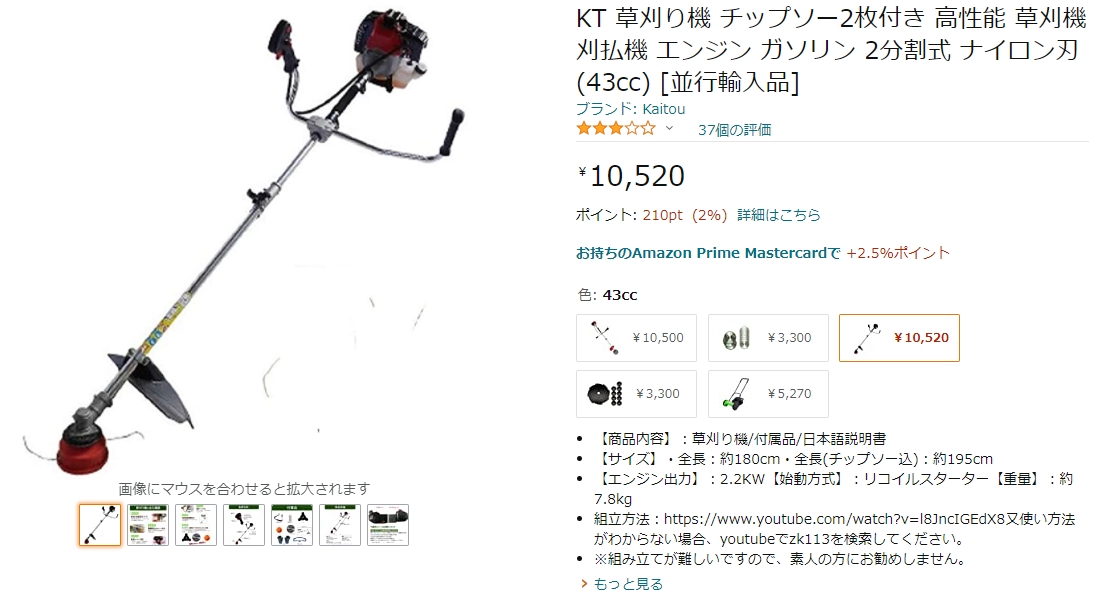Choose the ¥10,500 brush cutter variant
The width and height of the screenshot is (1096, 609).
coord(636,338)
